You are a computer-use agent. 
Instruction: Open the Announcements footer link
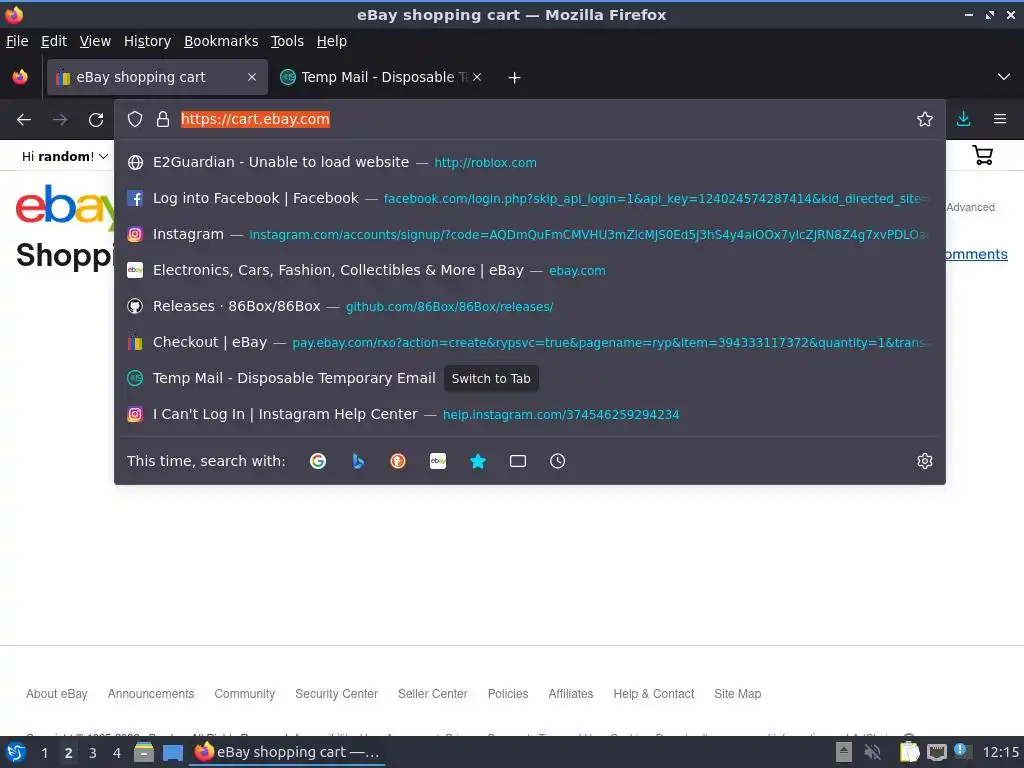151,694
